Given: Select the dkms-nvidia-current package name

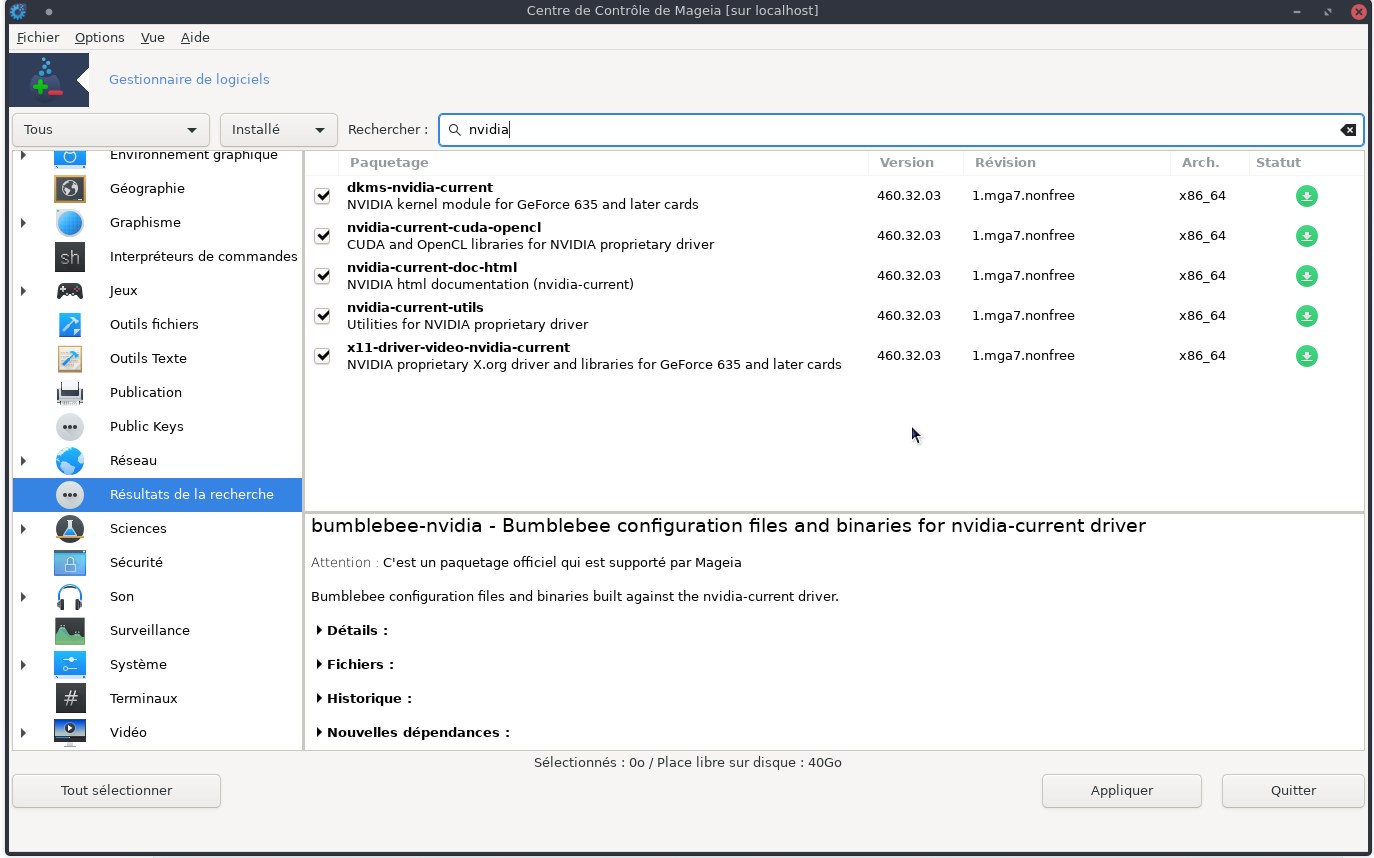Looking at the screenshot, I should pyautogui.click(x=420, y=187).
